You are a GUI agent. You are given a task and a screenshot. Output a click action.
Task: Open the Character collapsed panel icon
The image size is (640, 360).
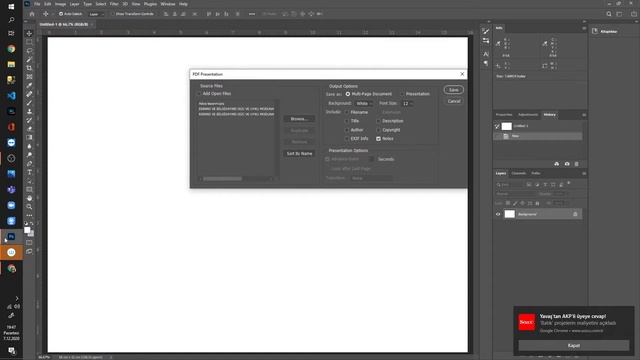[x=485, y=53]
